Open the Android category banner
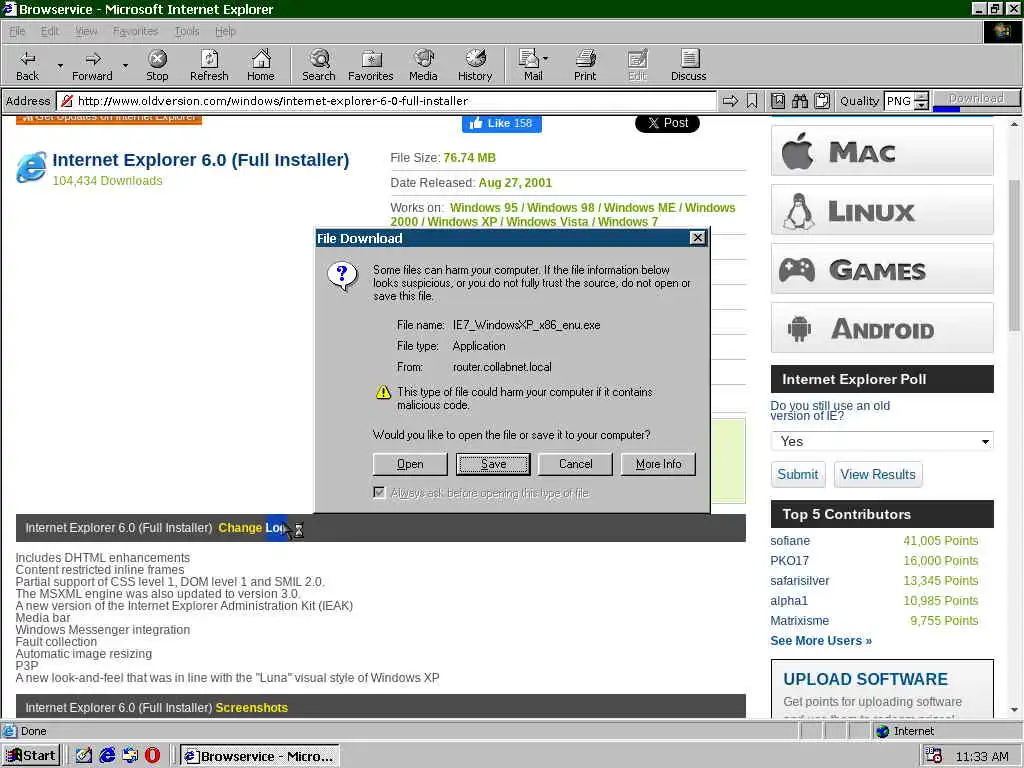This screenshot has height=768, width=1024. pos(882,327)
